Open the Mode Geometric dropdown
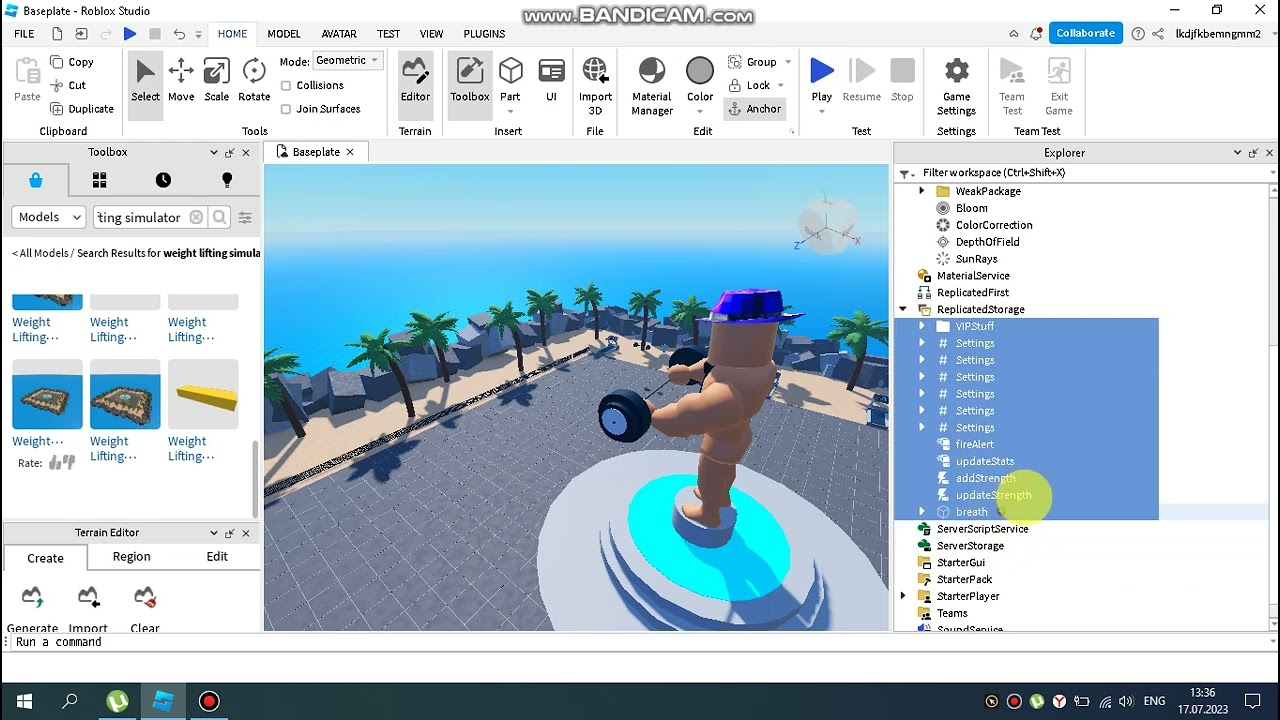The image size is (1280, 720). (347, 61)
